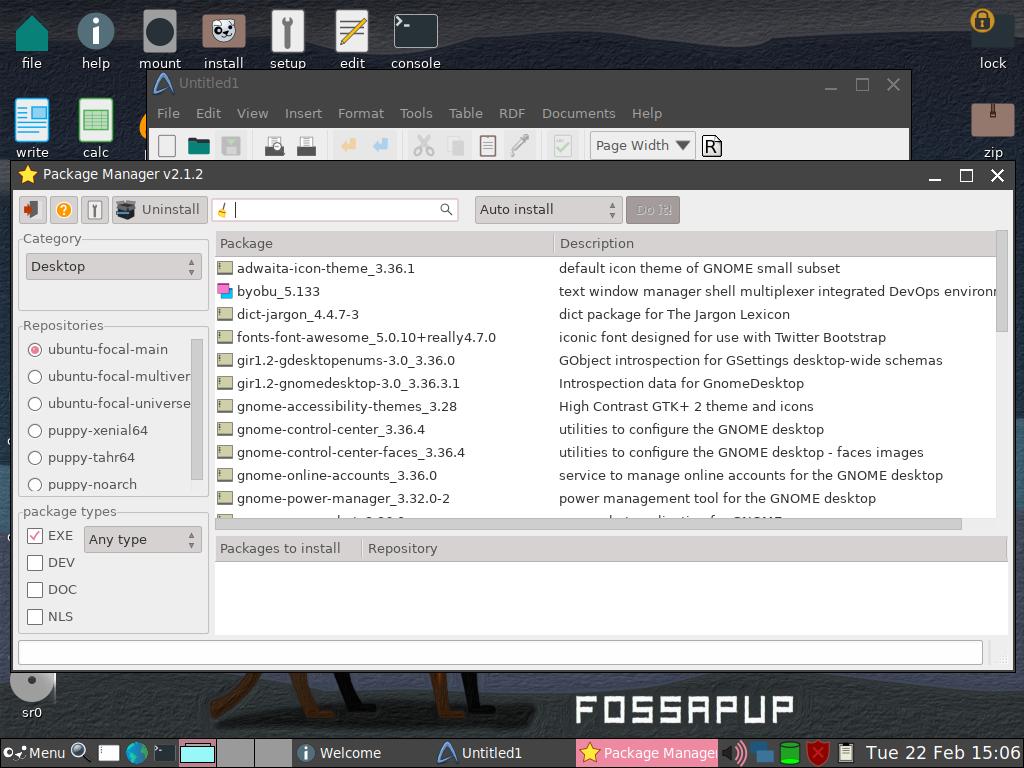Click the Open folder icon in Untitled1 toolbar
1024x768 pixels.
coord(199,146)
